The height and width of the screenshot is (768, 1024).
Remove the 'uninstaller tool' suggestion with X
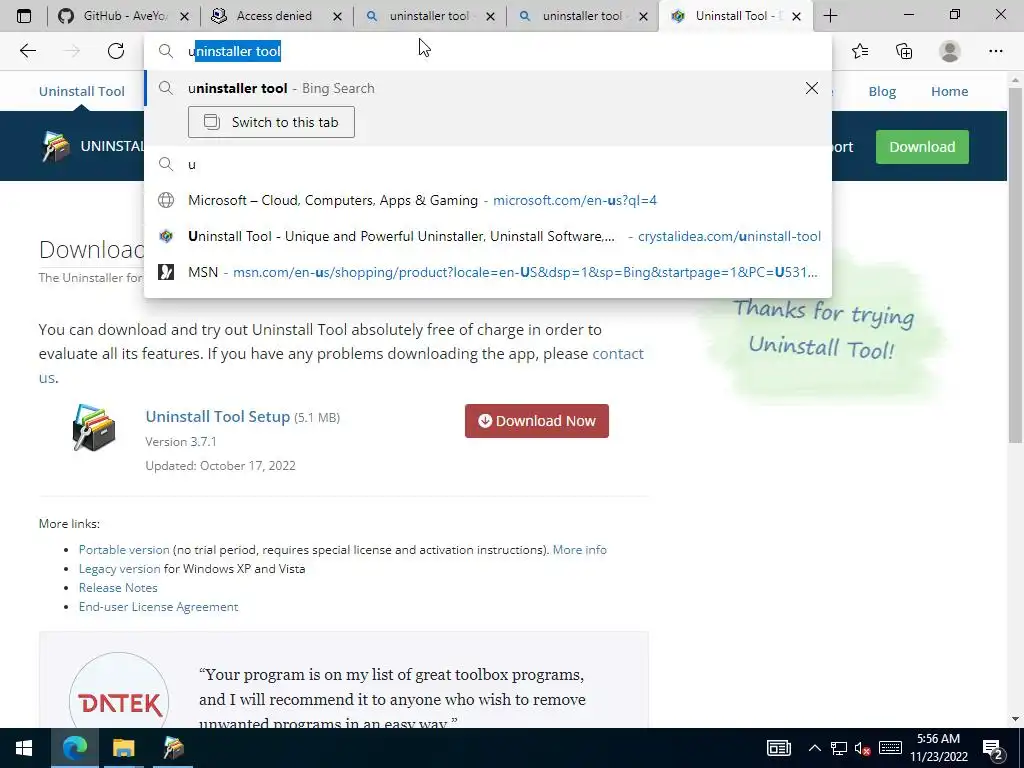coord(811,88)
